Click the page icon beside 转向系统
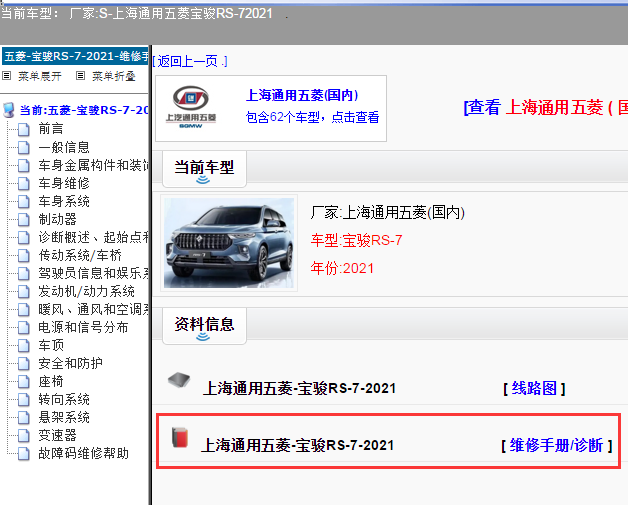 pyautogui.click(x=24, y=400)
